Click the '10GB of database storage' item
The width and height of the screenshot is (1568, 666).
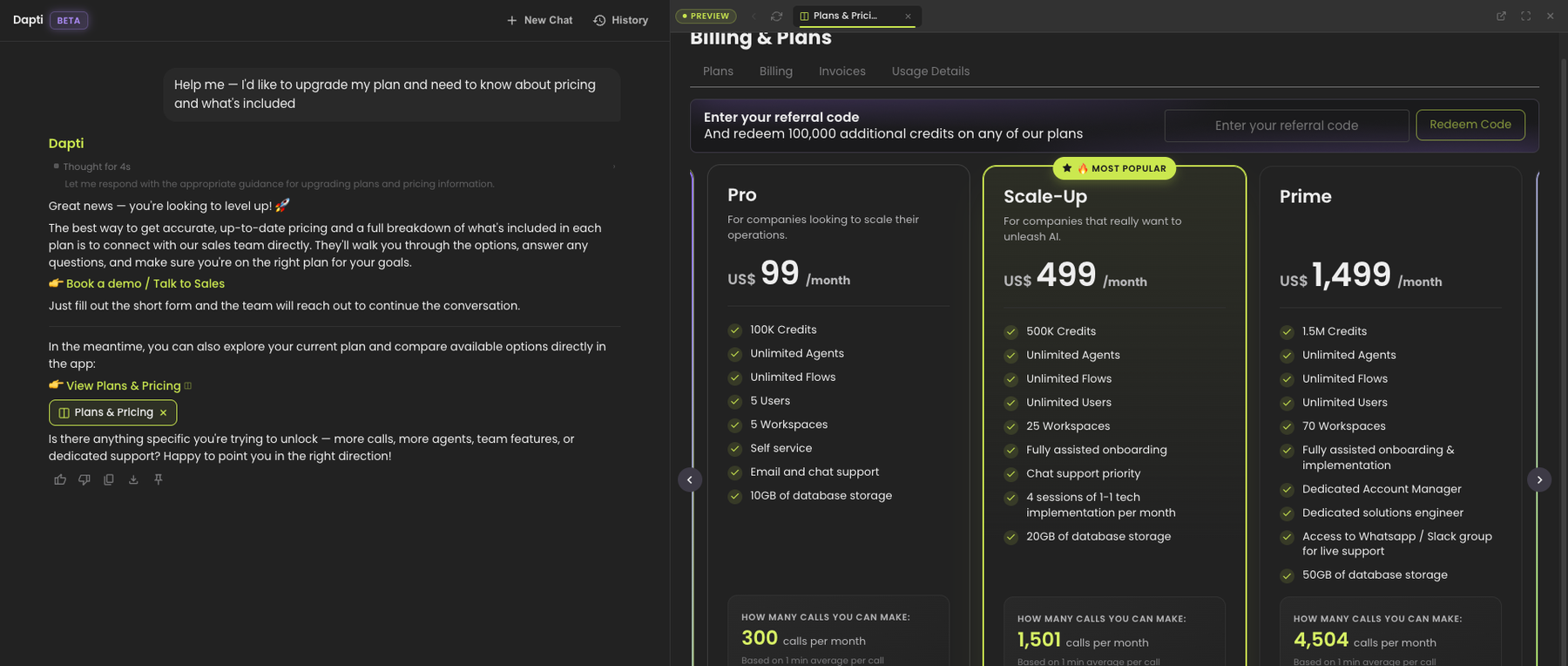pos(821,495)
